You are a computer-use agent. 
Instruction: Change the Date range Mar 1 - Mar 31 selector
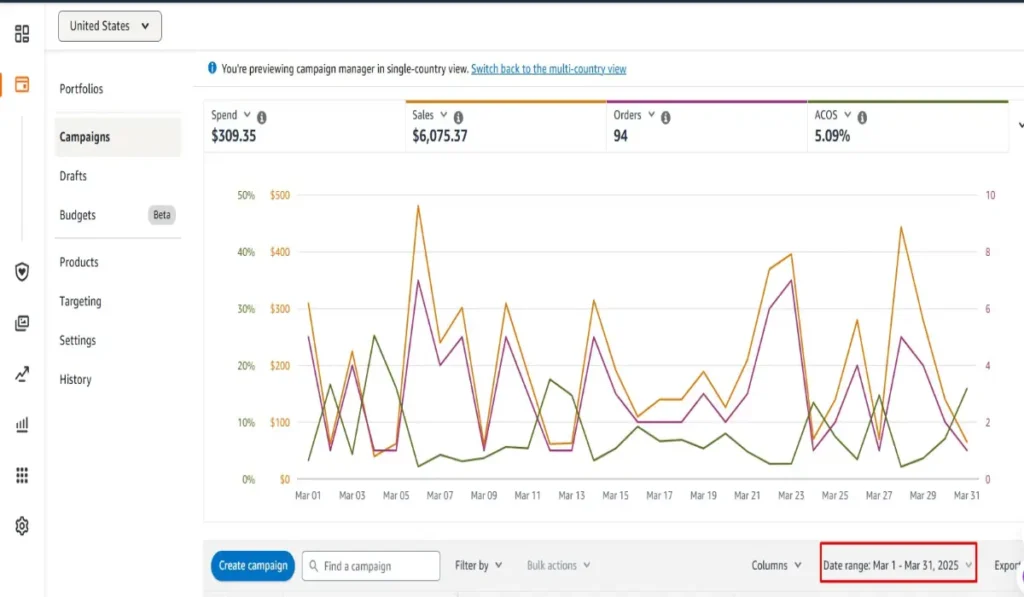coord(897,566)
